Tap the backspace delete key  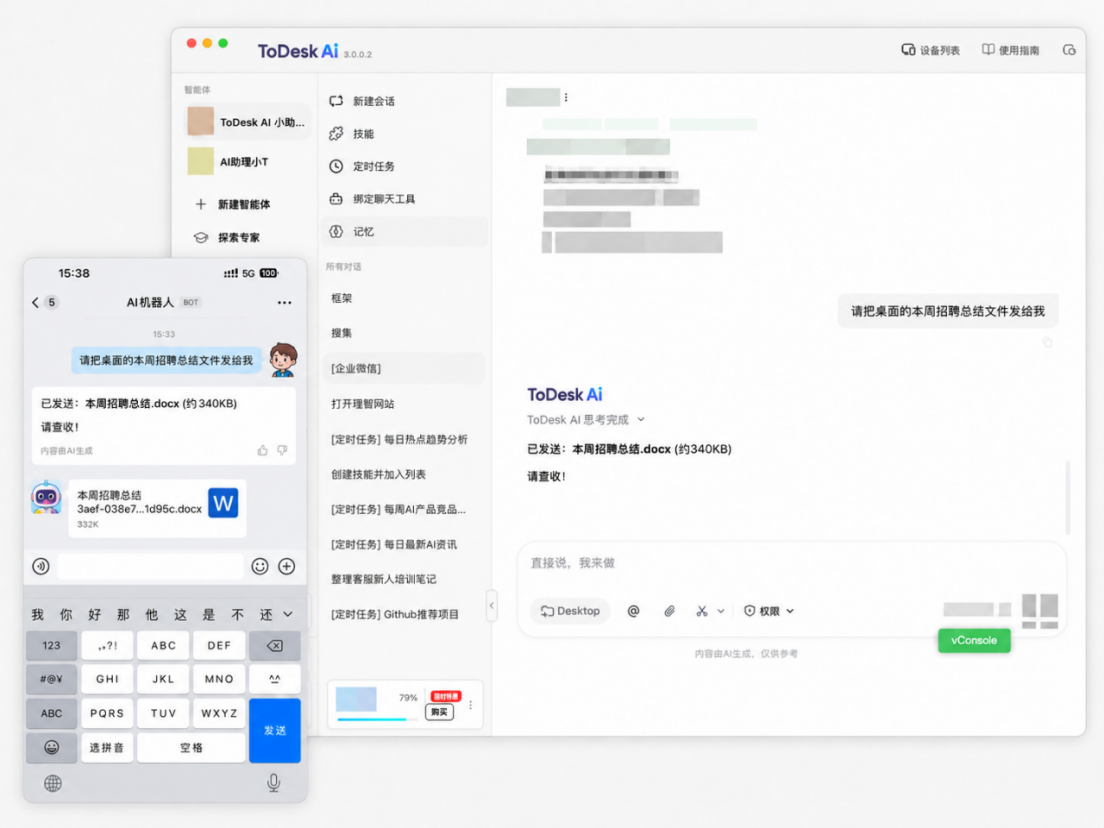(x=275, y=646)
